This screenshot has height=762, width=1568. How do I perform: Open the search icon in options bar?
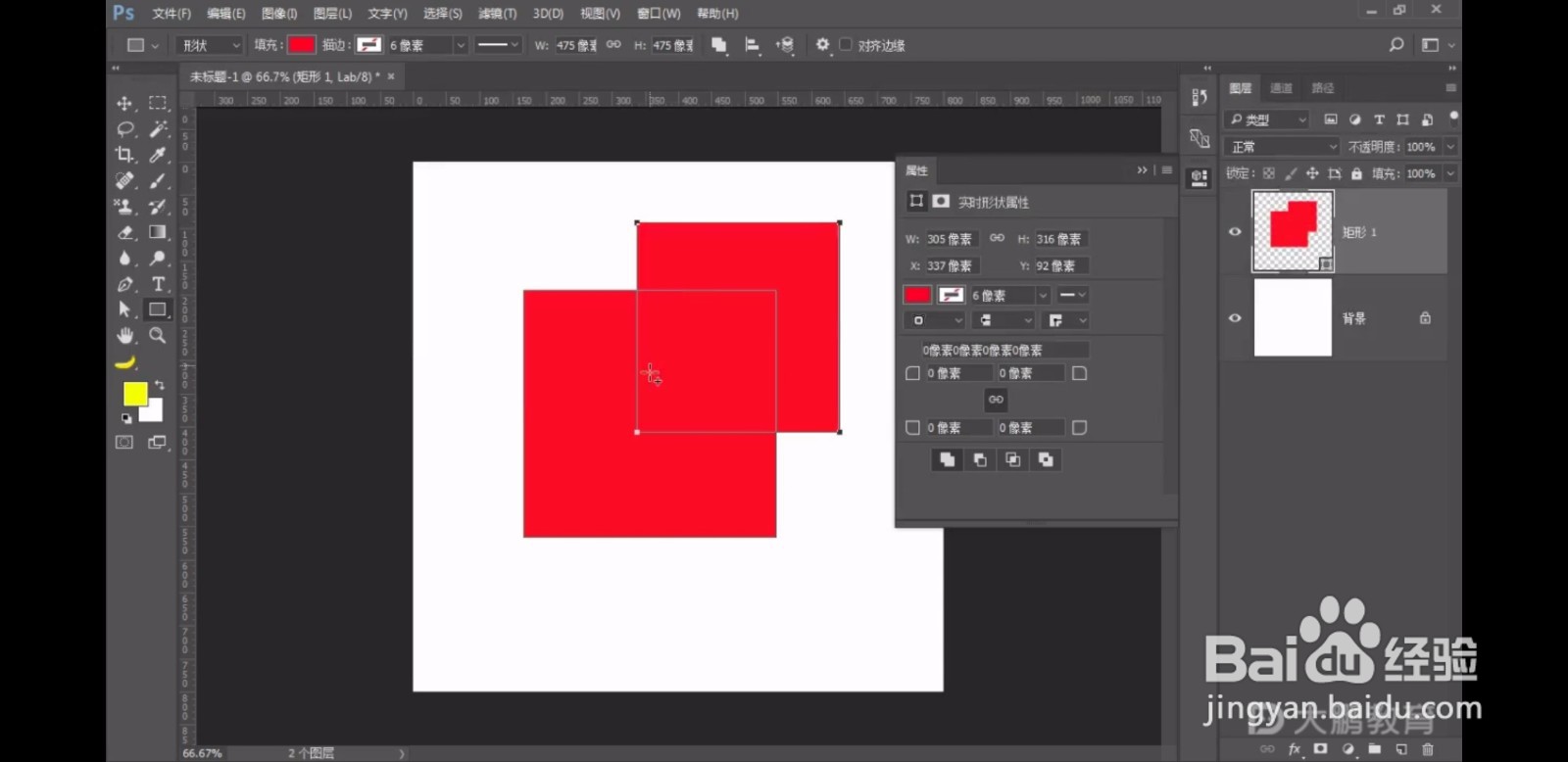(1396, 45)
